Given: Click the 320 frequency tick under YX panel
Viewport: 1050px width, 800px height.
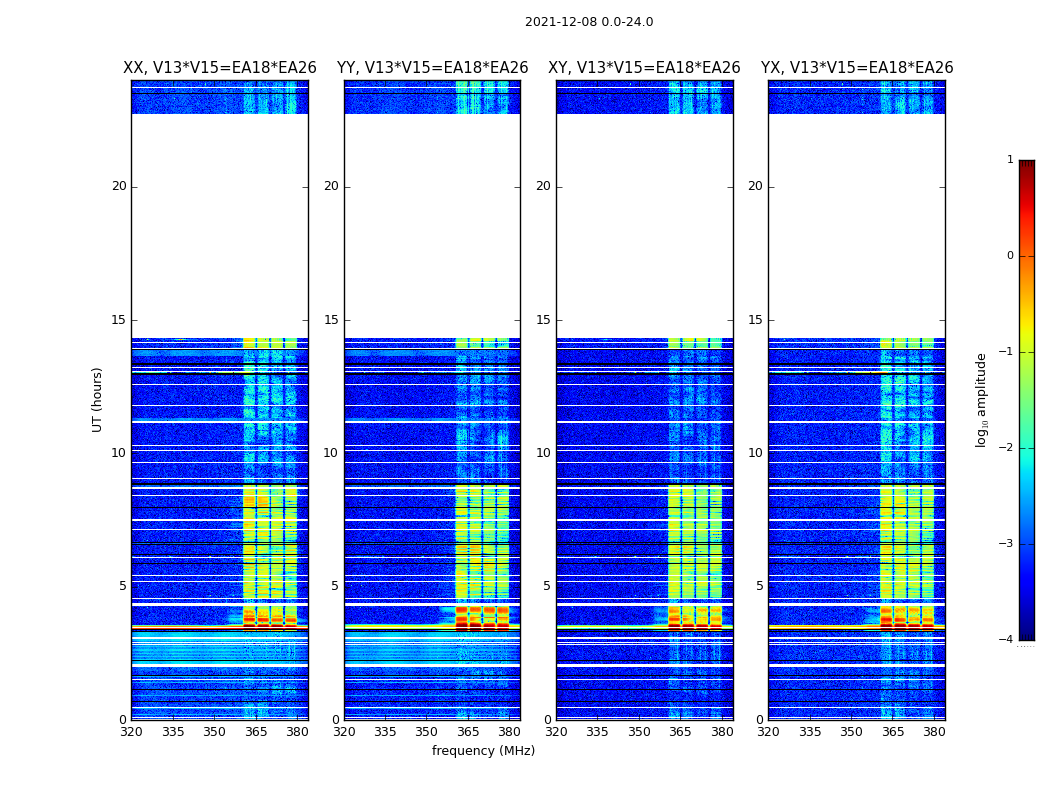Looking at the screenshot, I should [768, 732].
